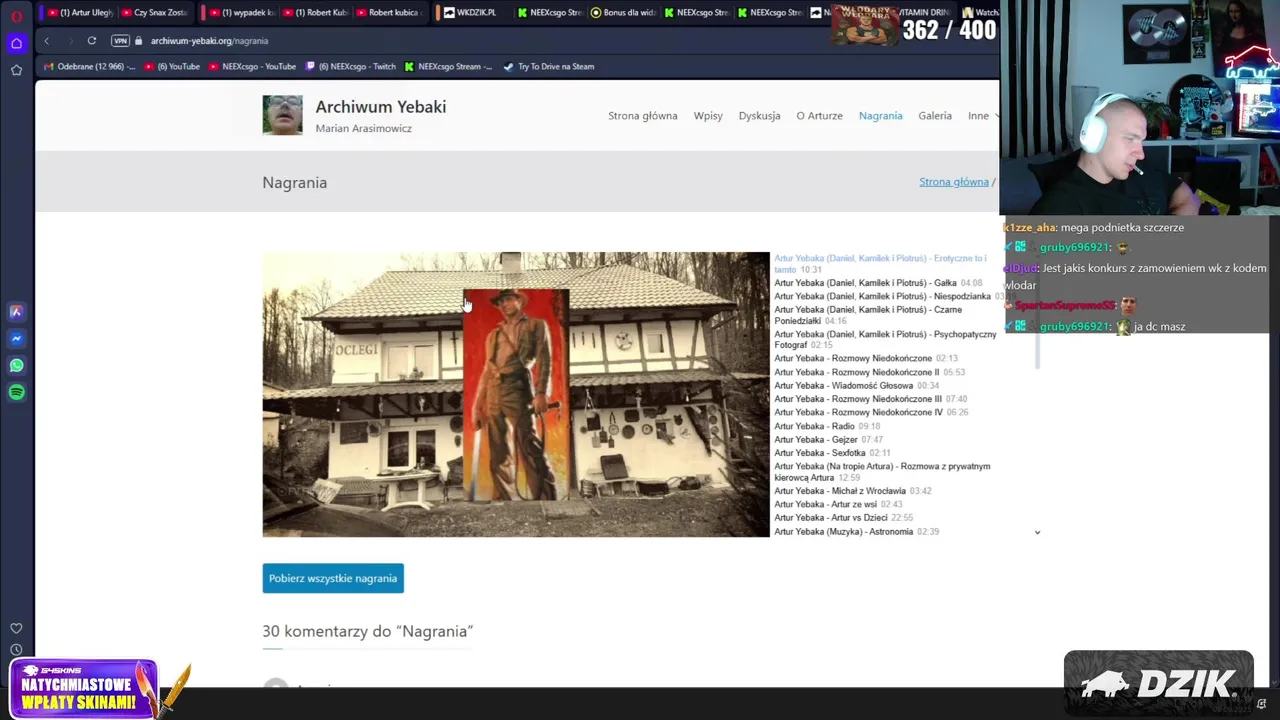Open the NEEXcsgo - YouTube bookmark

[x=252, y=67]
